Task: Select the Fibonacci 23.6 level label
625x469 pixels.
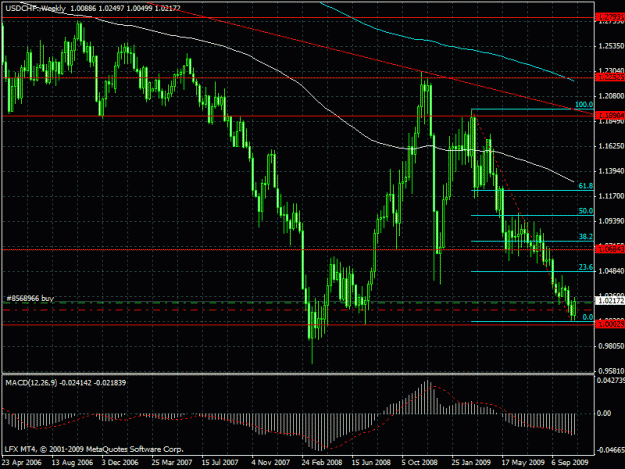Action: (x=586, y=267)
